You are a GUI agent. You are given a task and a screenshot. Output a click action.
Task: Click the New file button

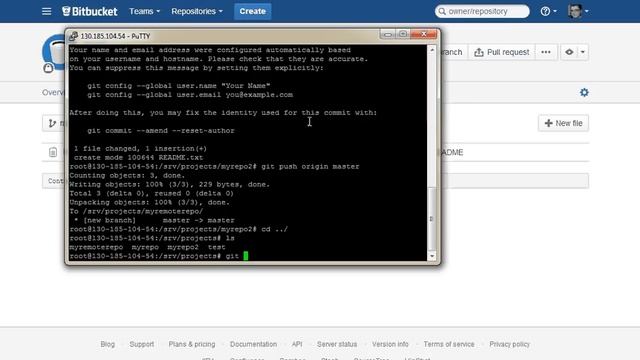563,123
